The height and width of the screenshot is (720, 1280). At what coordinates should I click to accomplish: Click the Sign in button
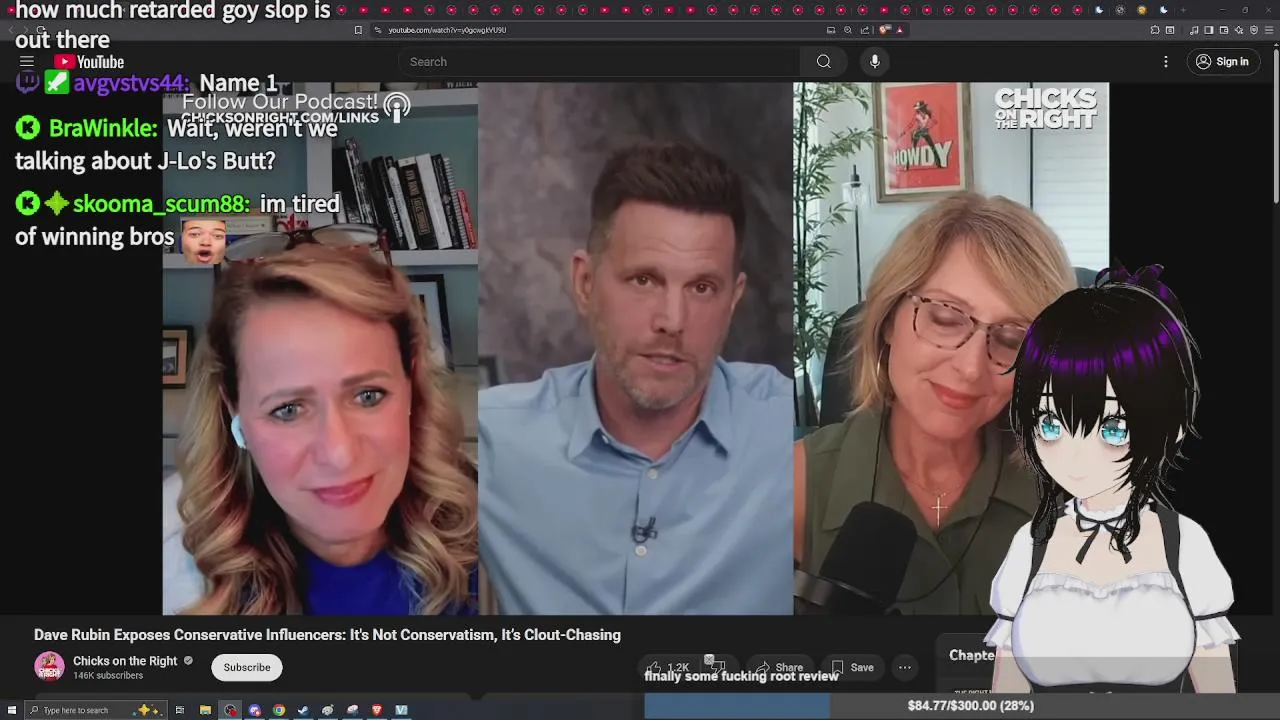[1222, 62]
